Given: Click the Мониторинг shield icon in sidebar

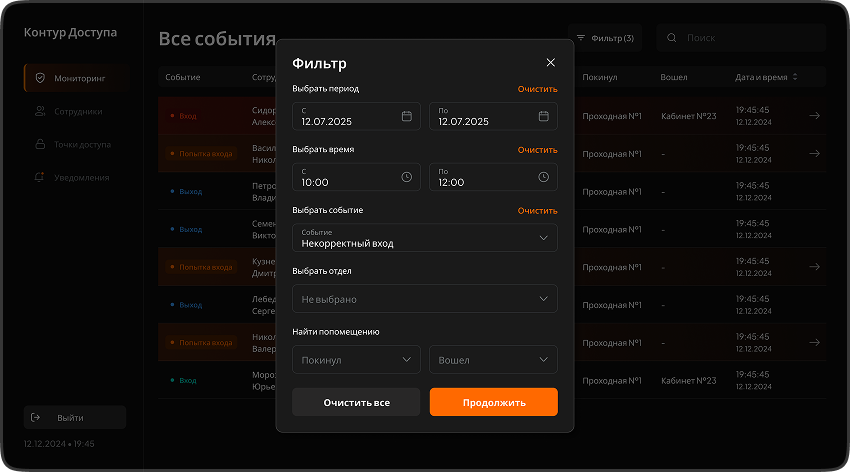Looking at the screenshot, I should coord(40,78).
